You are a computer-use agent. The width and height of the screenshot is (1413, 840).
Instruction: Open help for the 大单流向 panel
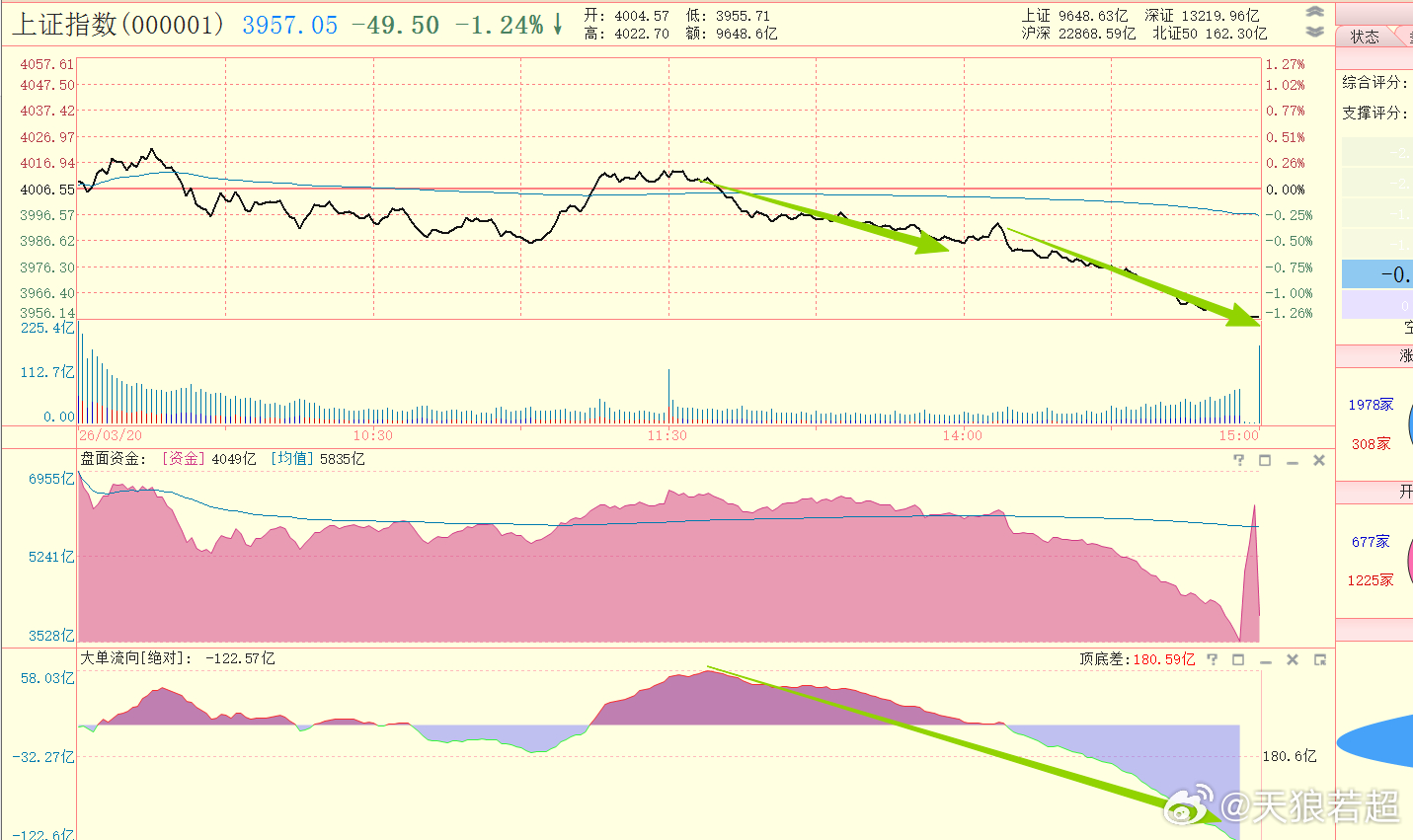click(x=1213, y=659)
